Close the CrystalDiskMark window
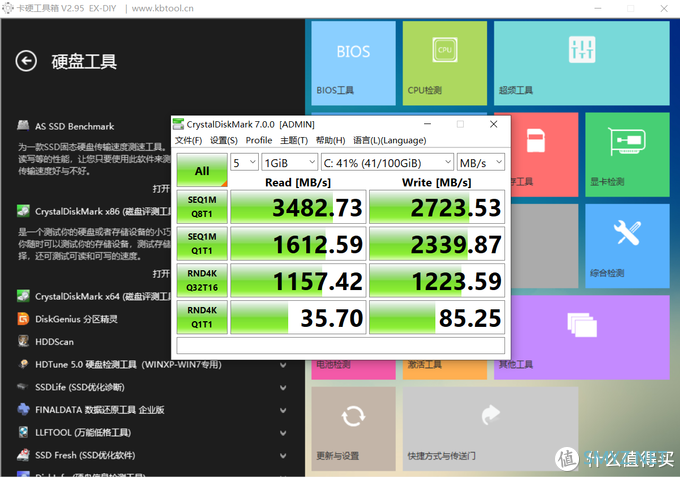Image resolution: width=680 pixels, height=477 pixels. [x=494, y=124]
